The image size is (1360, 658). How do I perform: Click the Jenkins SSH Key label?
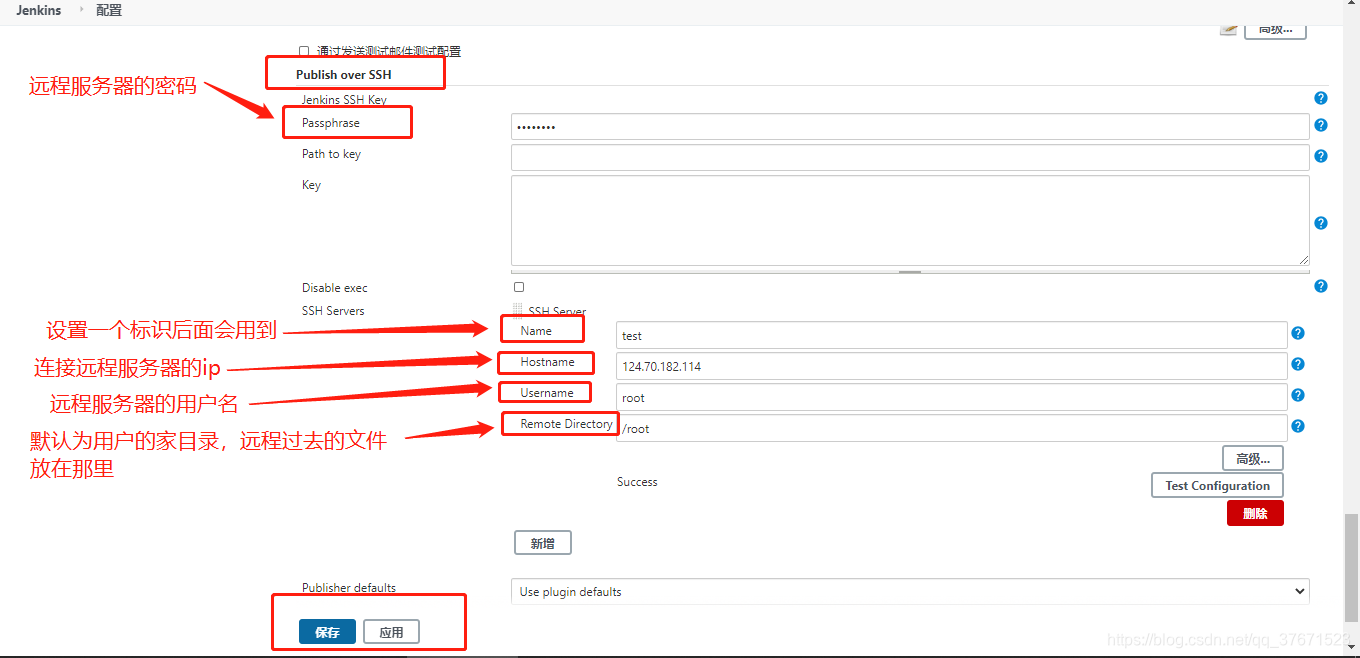click(344, 100)
